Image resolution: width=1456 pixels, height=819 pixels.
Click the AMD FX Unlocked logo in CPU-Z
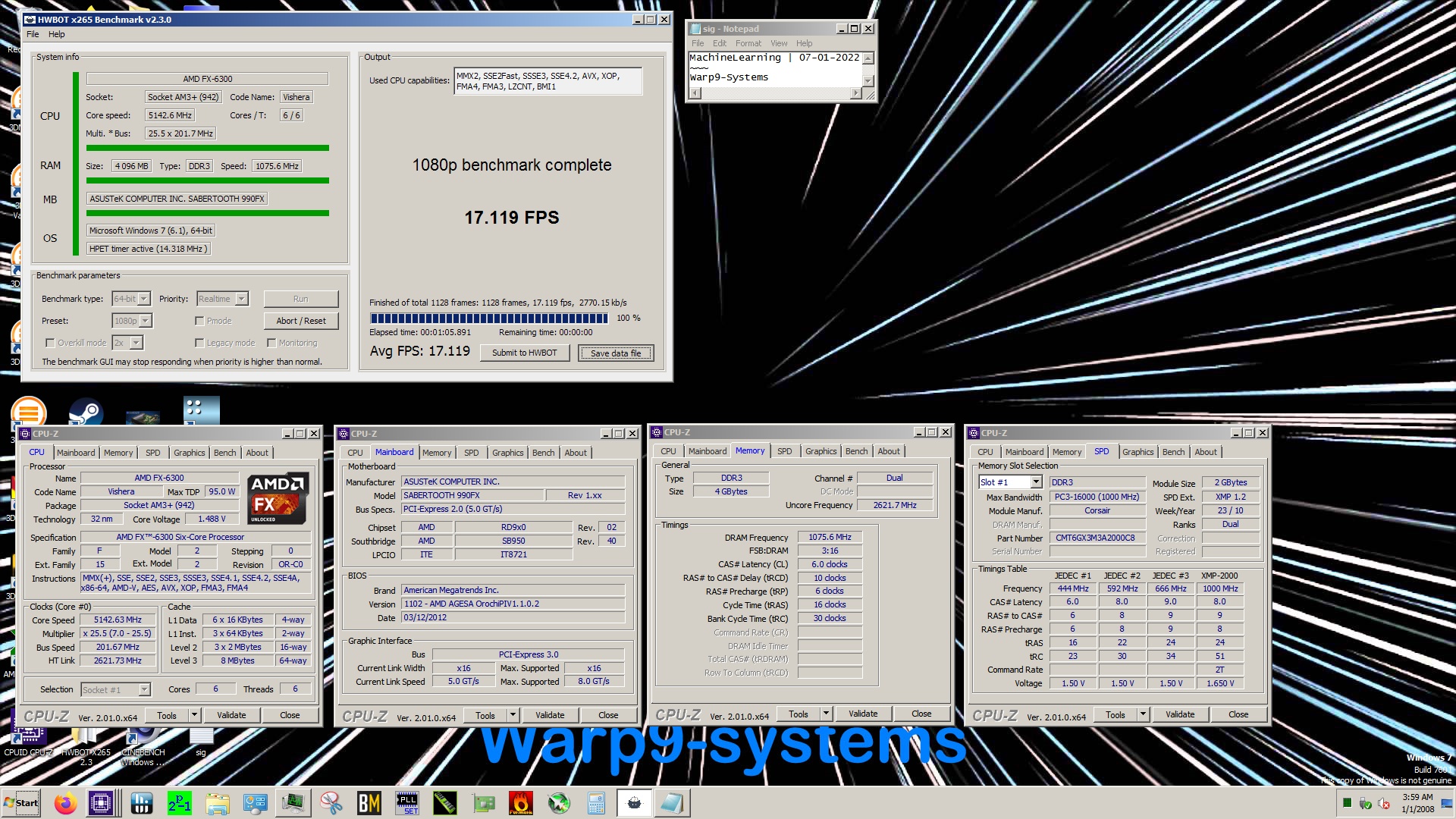278,499
